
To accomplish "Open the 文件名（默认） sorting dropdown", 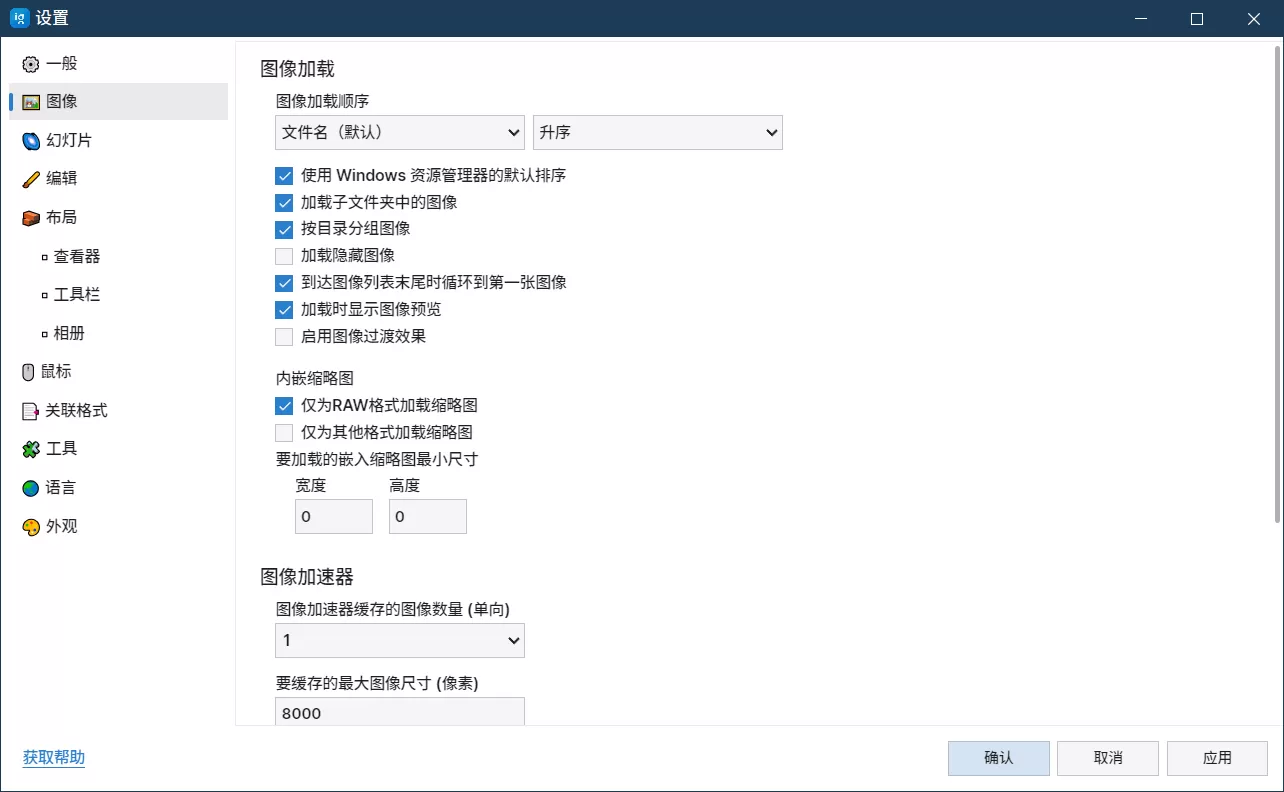I will tap(399, 132).
